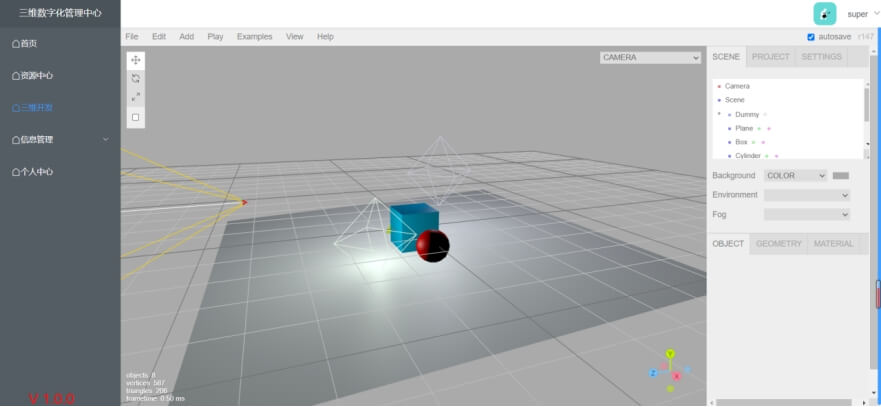Select Plane in the outliner
The width and height of the screenshot is (881, 407).
point(744,129)
